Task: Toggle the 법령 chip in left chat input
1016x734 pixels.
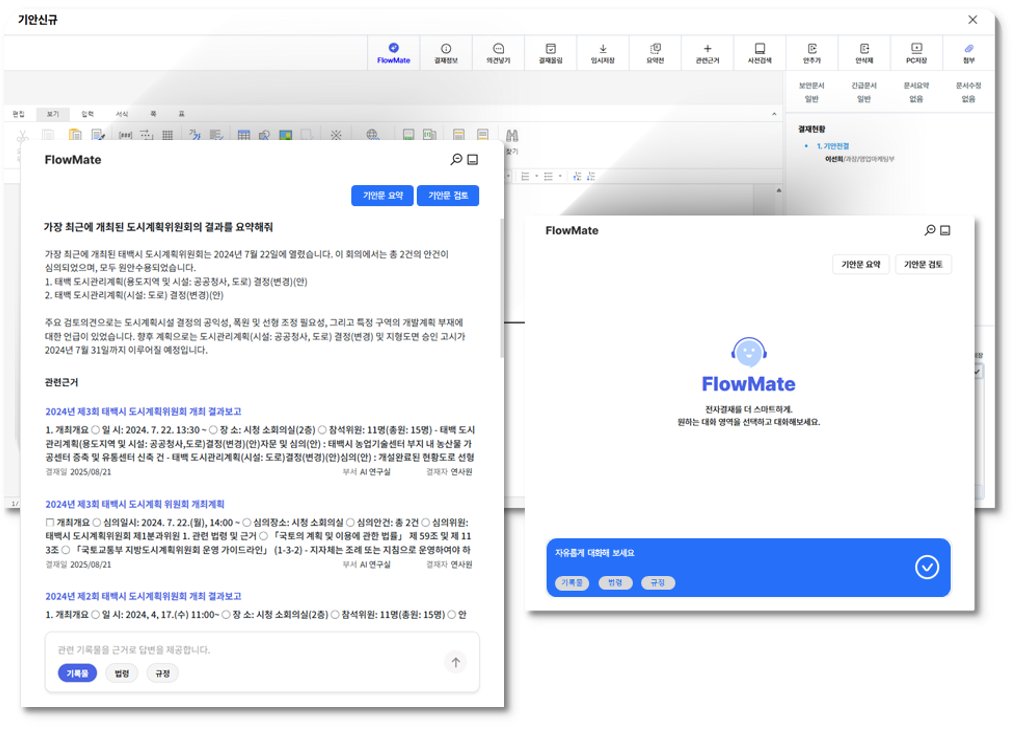Action: pos(122,673)
